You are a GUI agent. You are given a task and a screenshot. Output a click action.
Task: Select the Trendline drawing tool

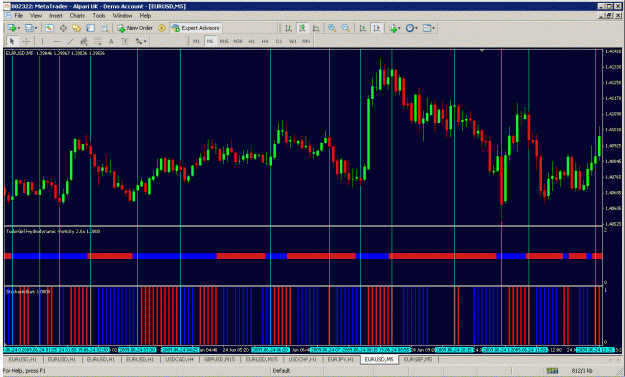point(70,41)
